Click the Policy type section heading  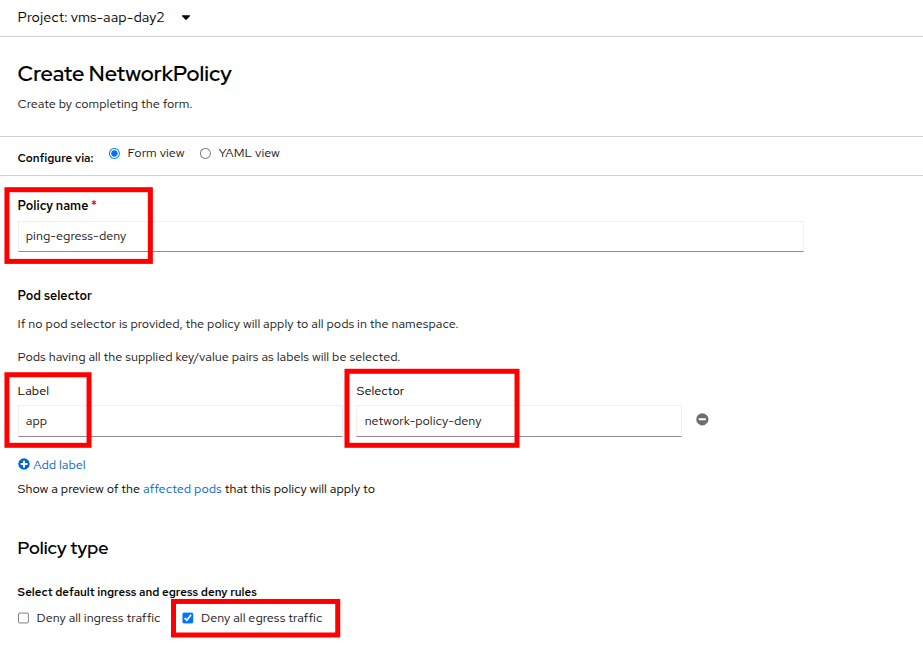63,548
